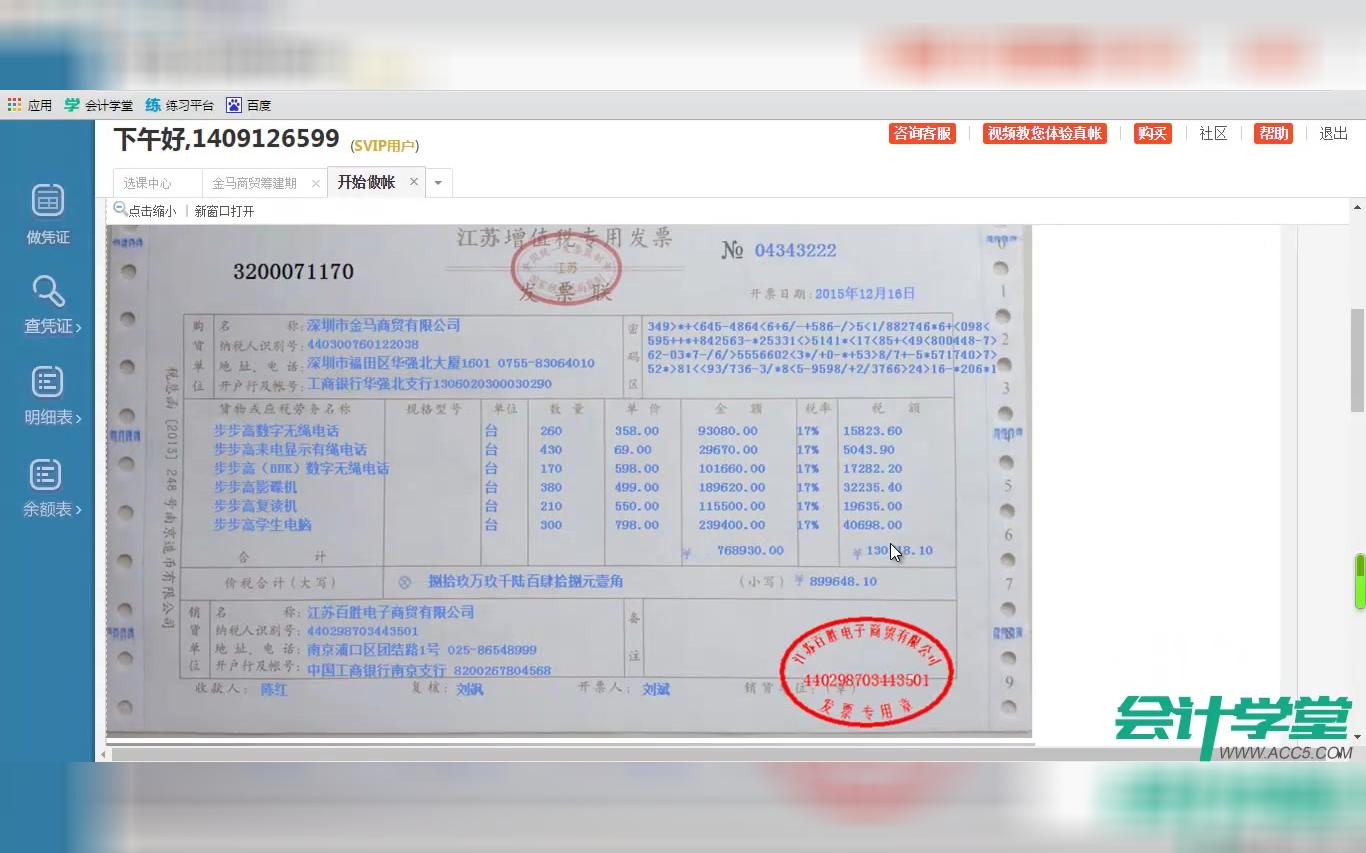
Task: Click the SVIP用户 label
Action: tap(386, 146)
